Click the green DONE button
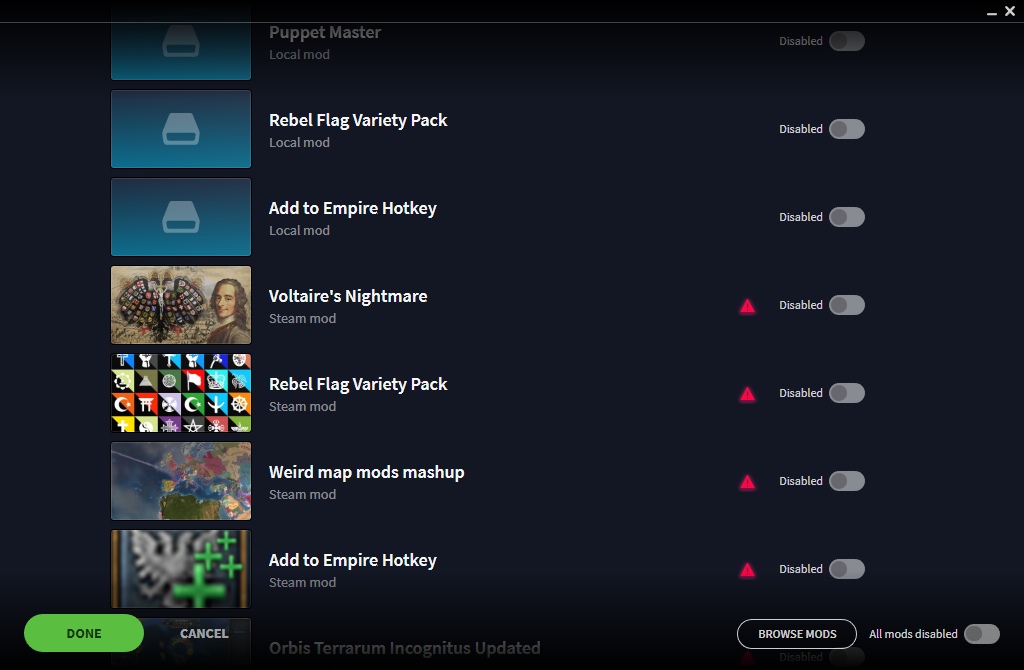1024x670 pixels. pyautogui.click(x=84, y=633)
